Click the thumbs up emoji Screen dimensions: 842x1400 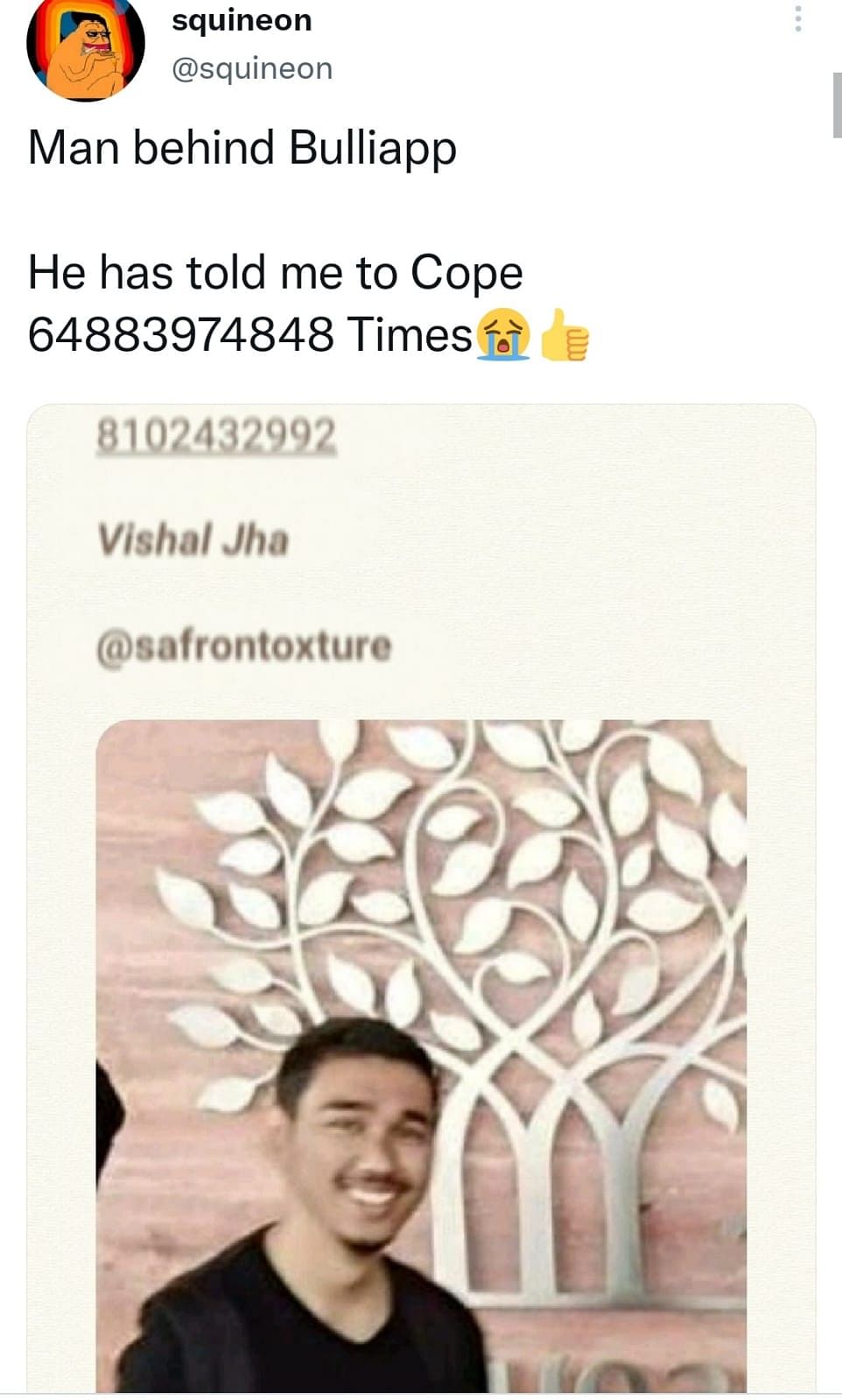point(563,334)
